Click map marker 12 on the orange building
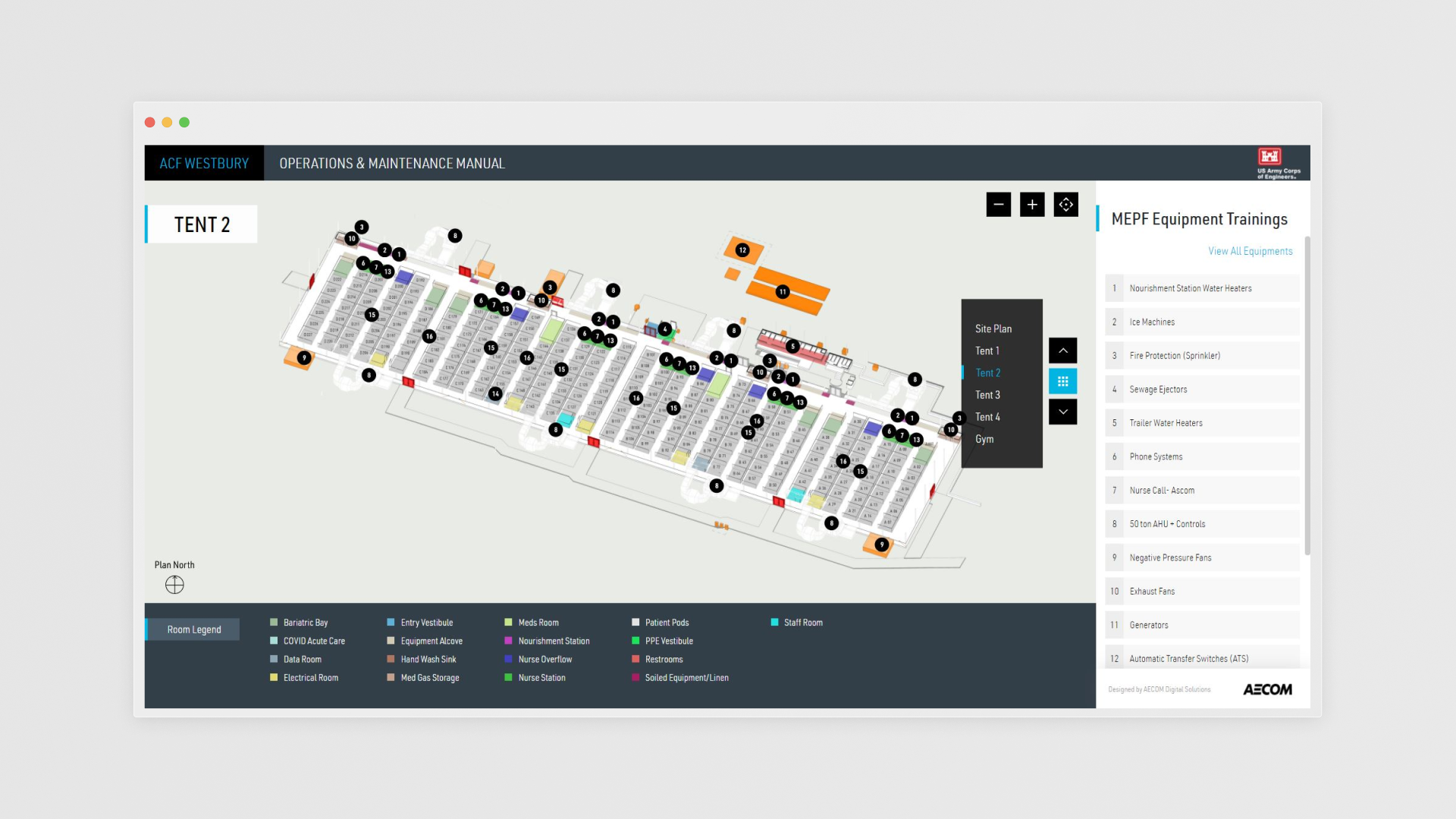The image size is (1456, 819). tap(742, 250)
